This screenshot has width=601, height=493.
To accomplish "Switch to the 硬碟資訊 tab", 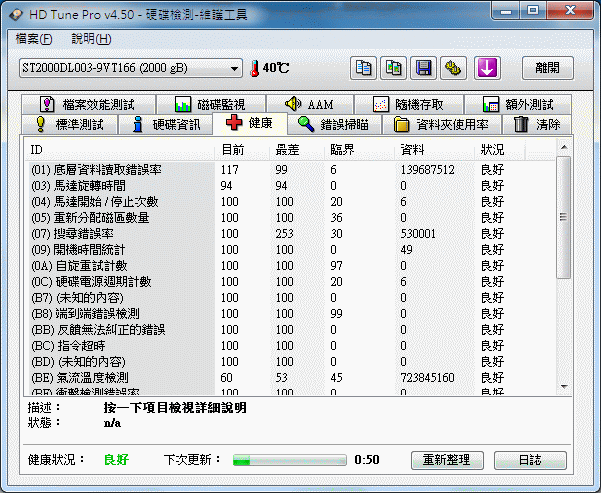I will (166, 124).
